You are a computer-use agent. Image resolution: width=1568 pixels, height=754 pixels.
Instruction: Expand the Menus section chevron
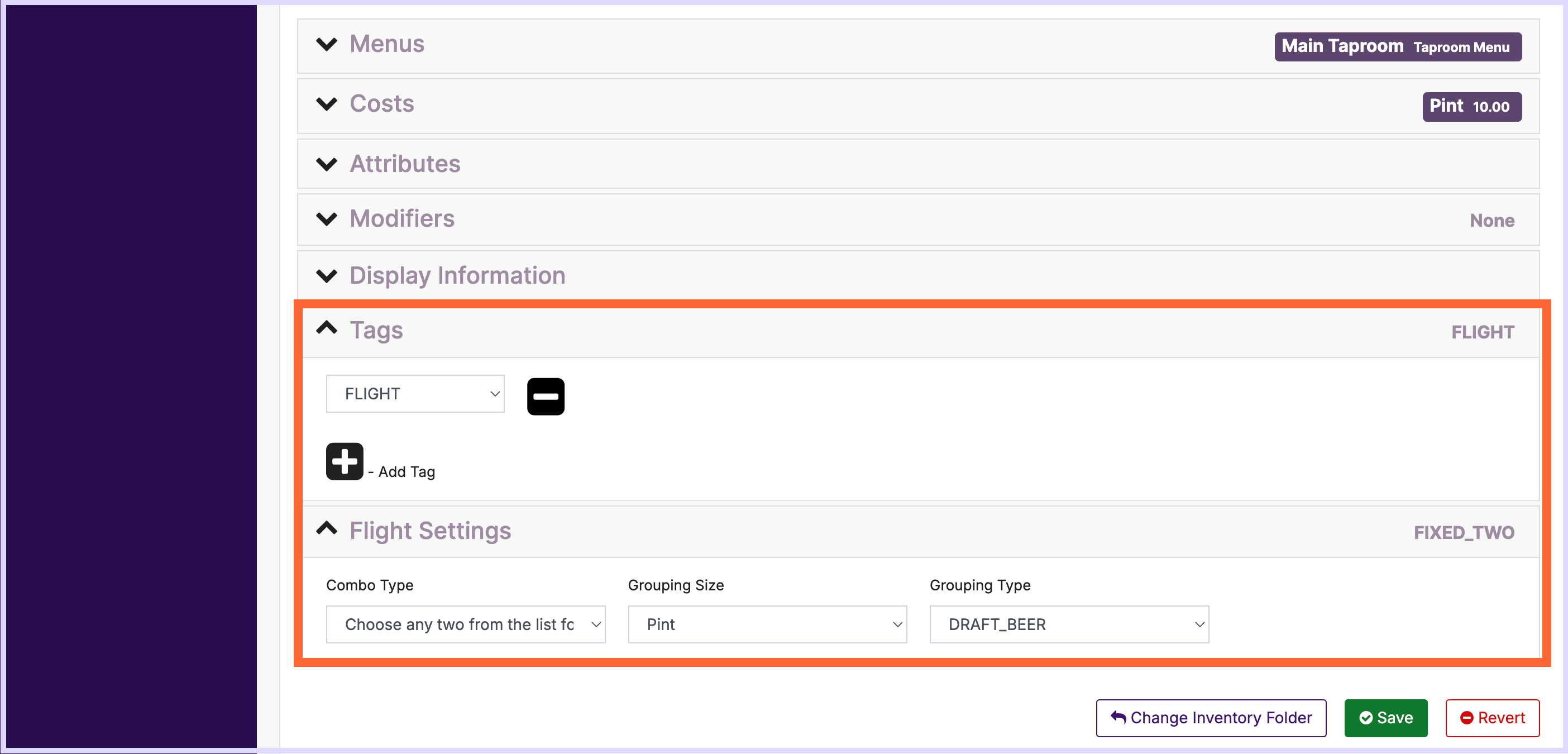(327, 44)
